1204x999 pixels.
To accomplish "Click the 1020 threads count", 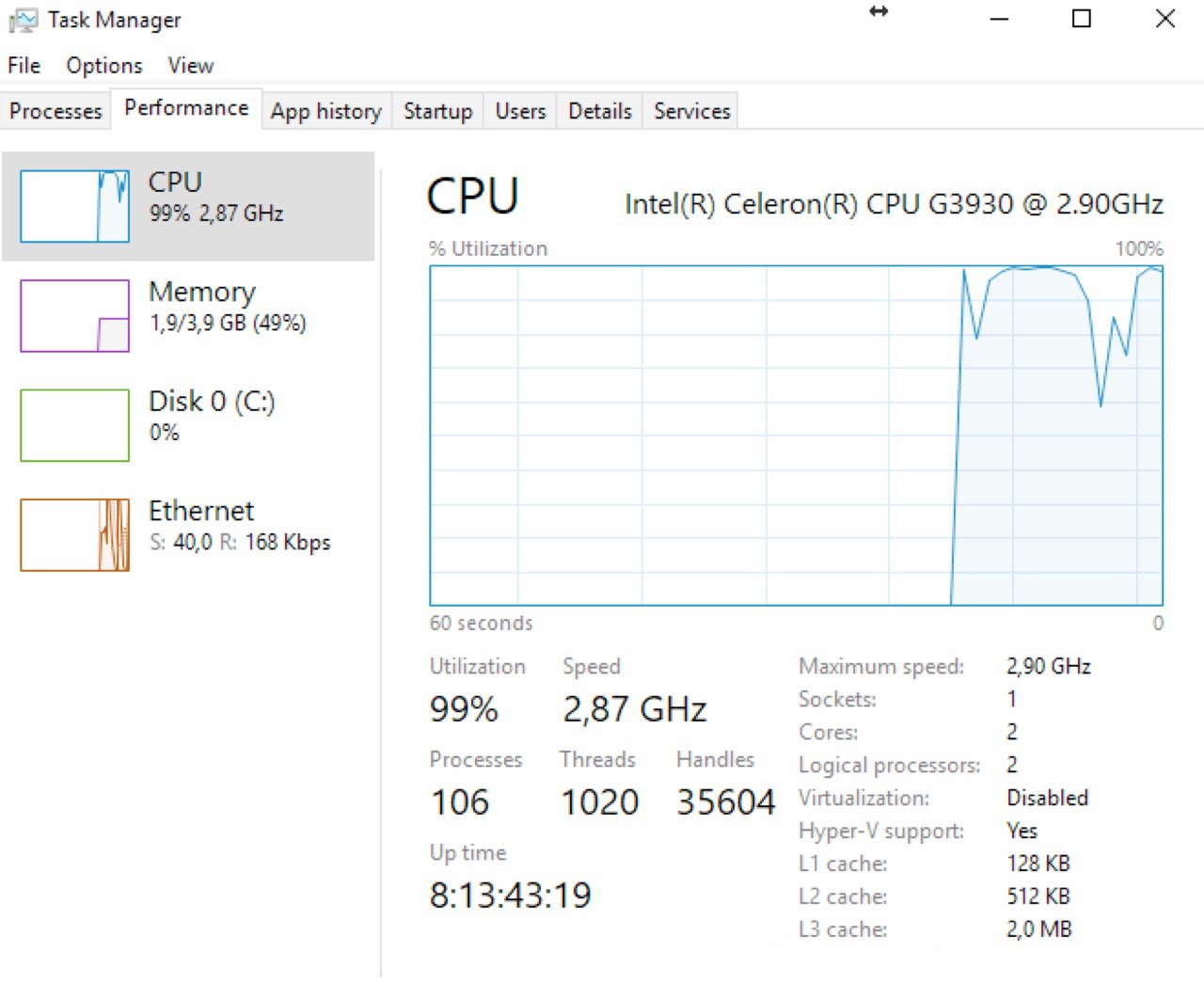I will [x=600, y=802].
